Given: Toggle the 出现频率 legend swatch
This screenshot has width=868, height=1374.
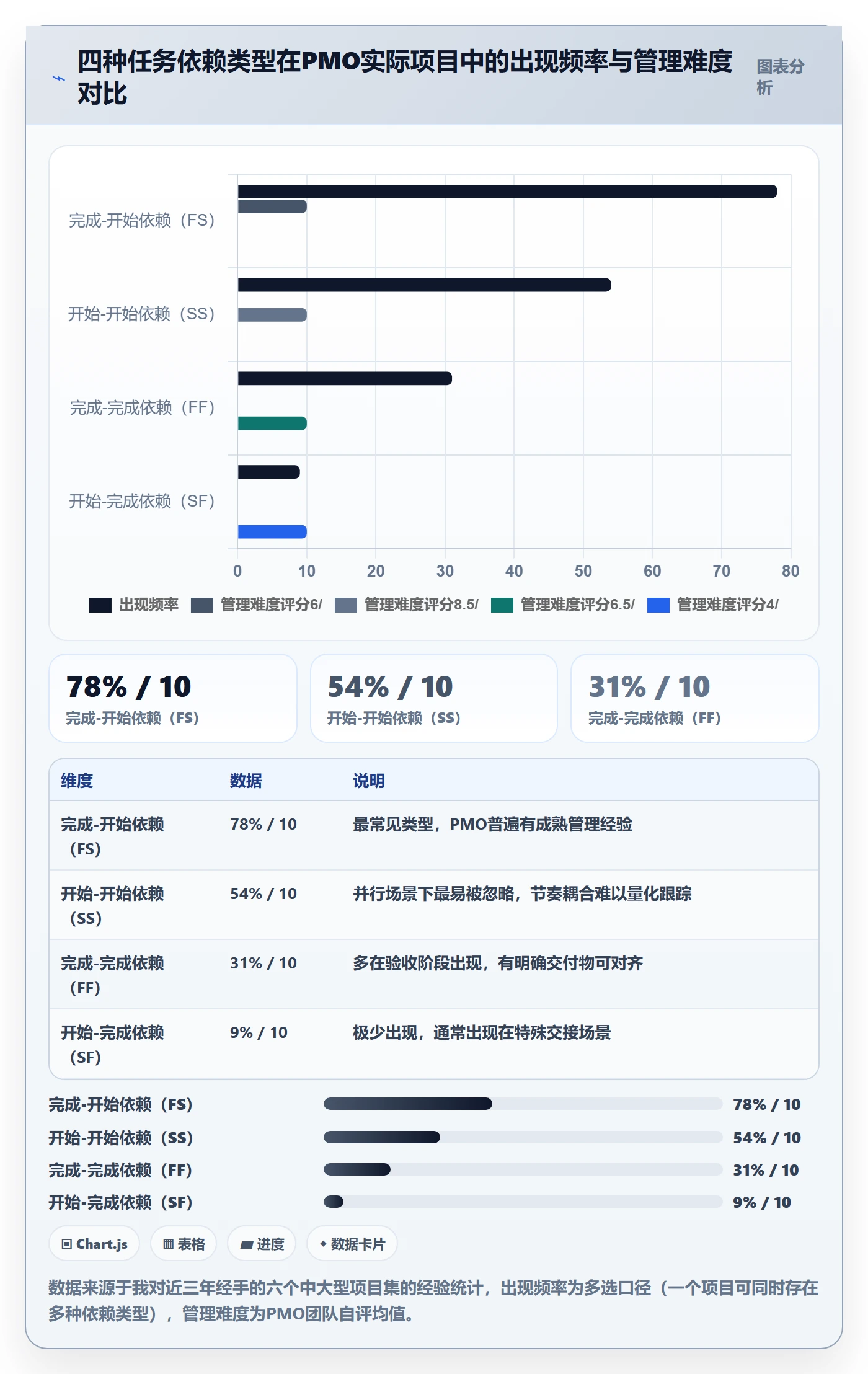Looking at the screenshot, I should (100, 605).
